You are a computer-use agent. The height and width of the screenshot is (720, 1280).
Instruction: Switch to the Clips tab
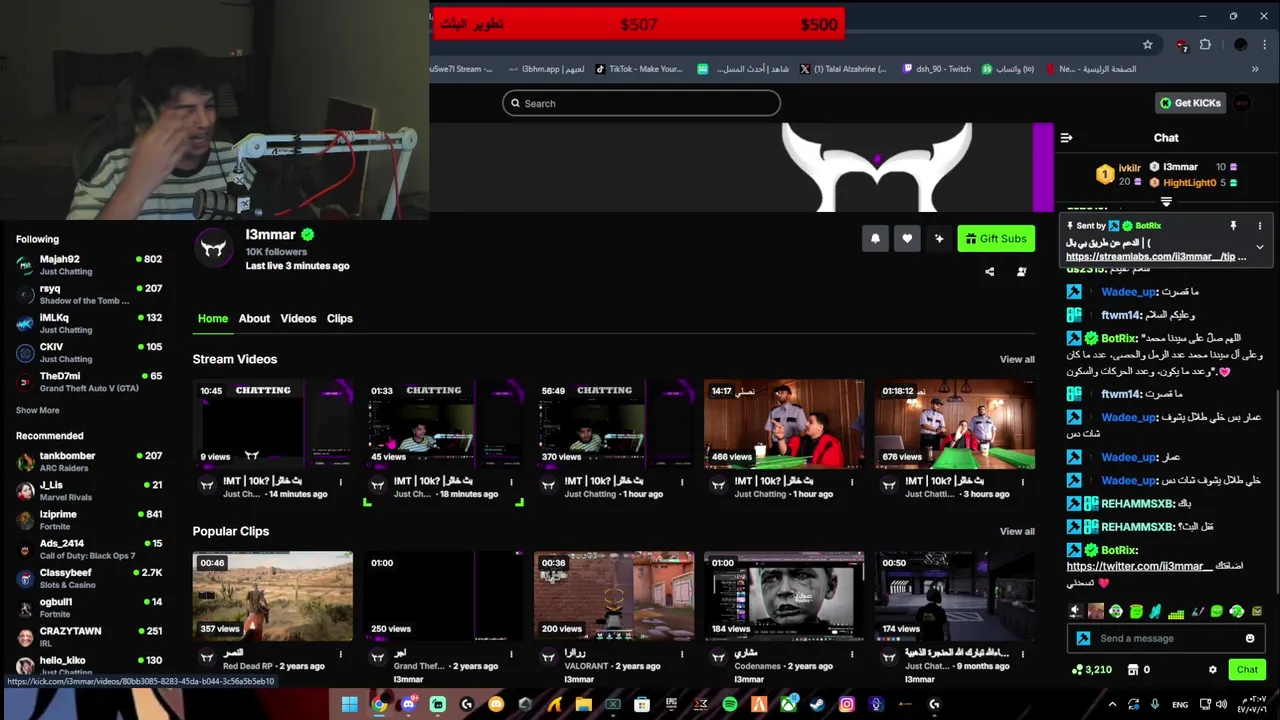340,318
